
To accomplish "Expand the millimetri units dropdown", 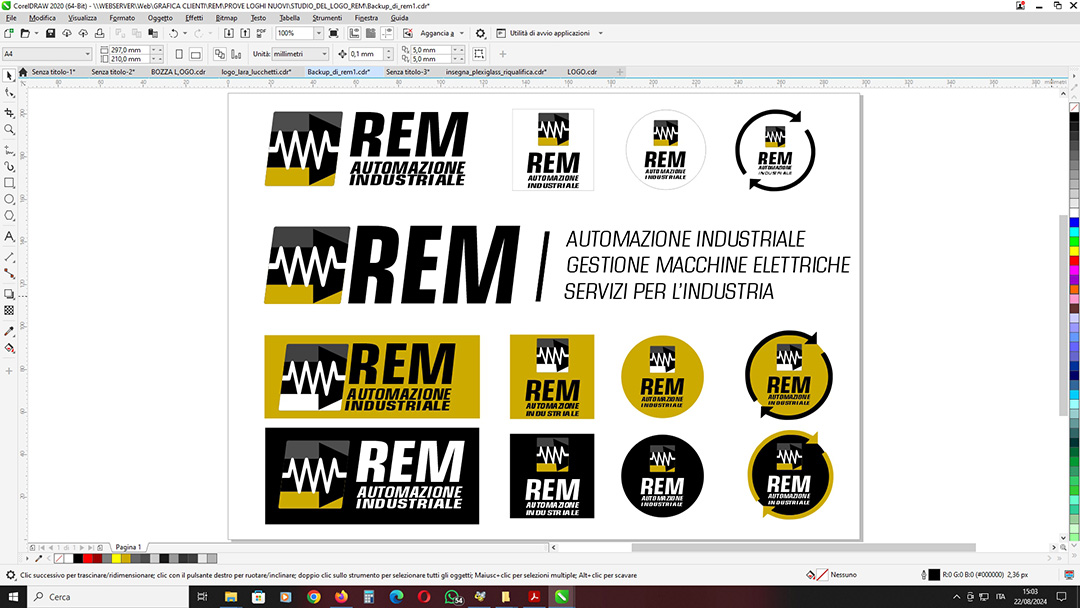I will point(323,54).
